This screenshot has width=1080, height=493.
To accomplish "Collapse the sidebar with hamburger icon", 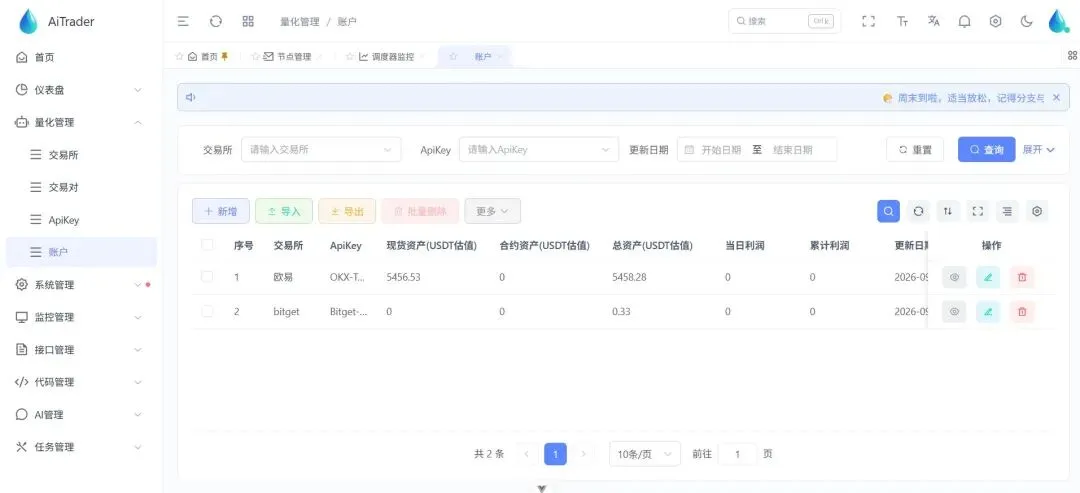I will (183, 21).
